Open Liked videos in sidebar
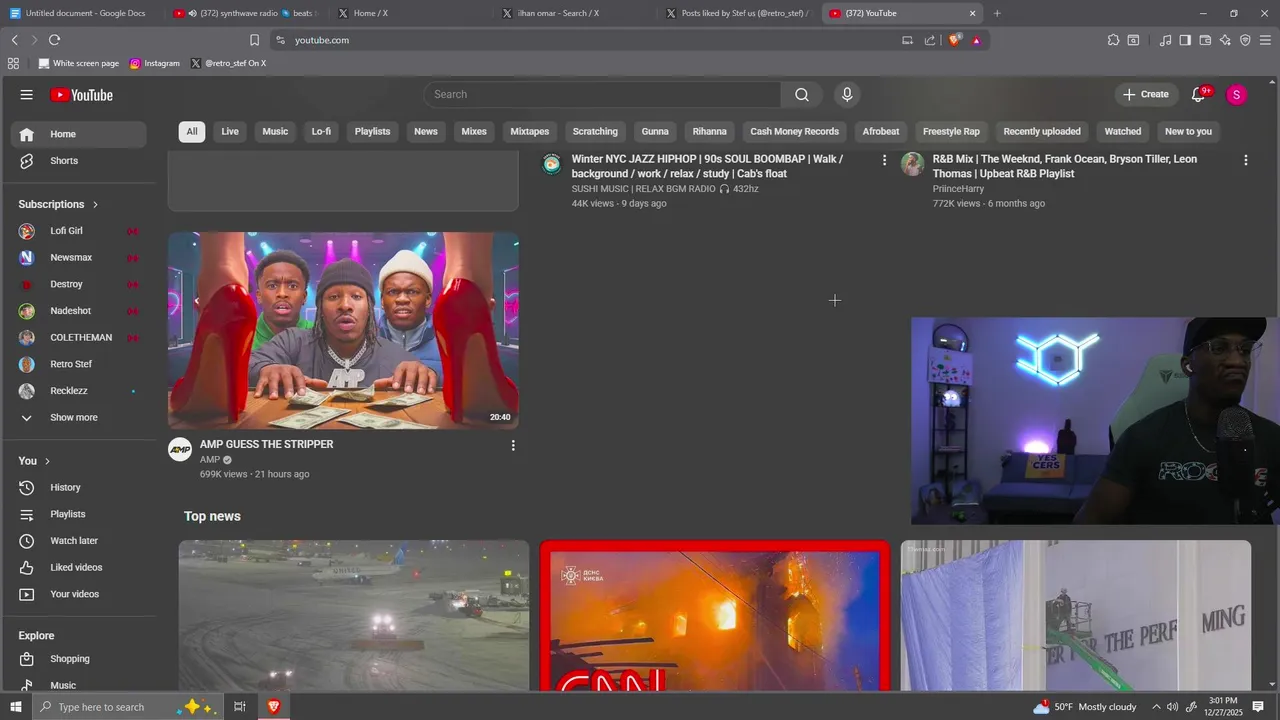This screenshot has height=720, width=1280. click(77, 567)
